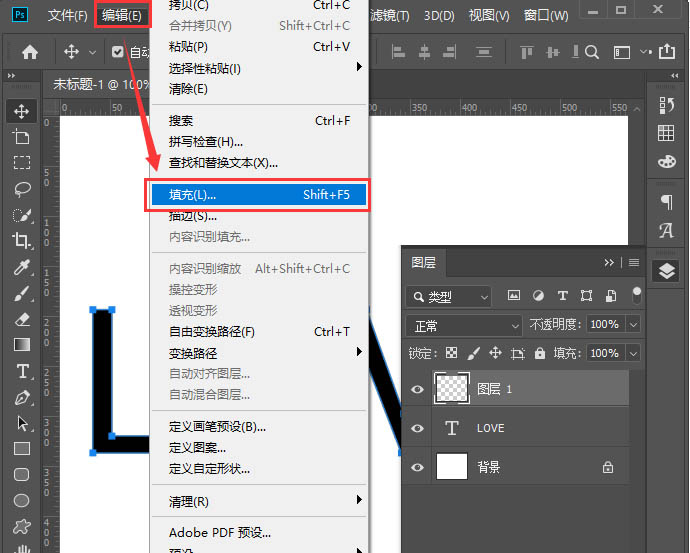This screenshot has height=553, width=690.
Task: Select the Rectangular Marquee tool
Action: pos(22,162)
